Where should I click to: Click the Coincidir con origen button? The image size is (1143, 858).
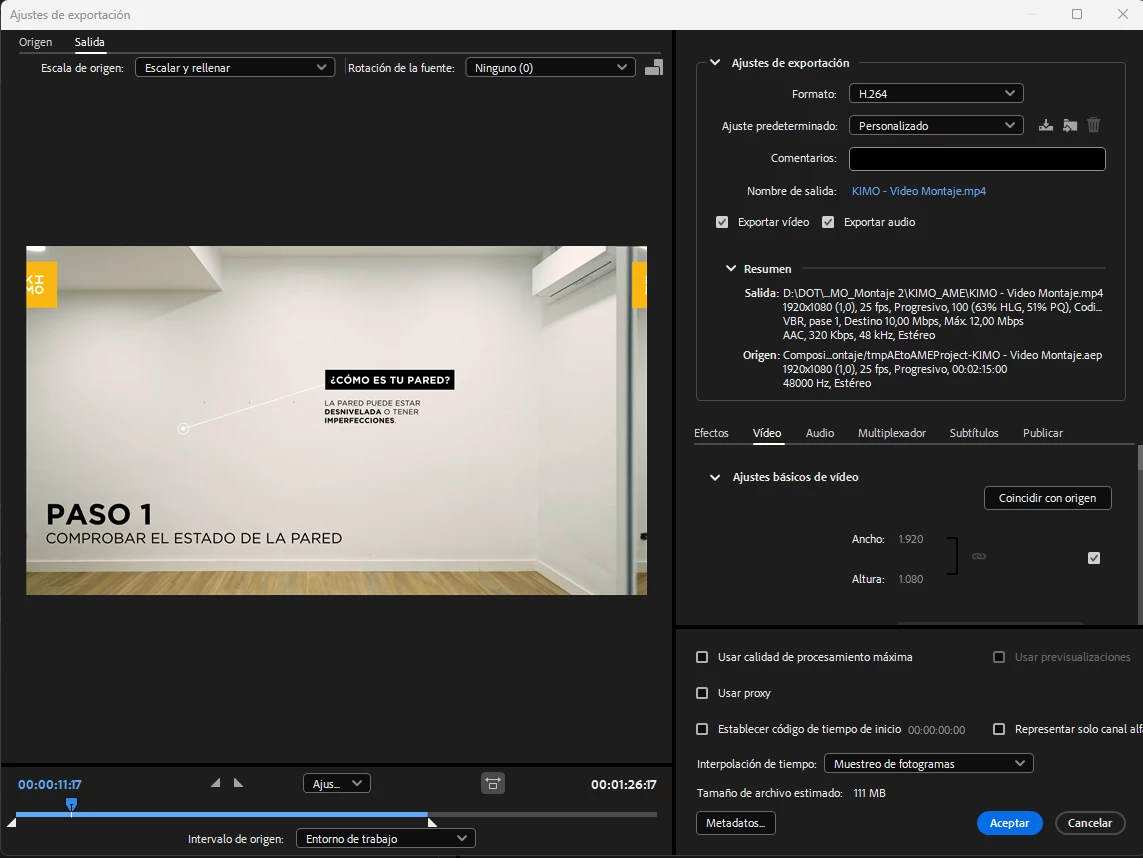coord(1048,498)
